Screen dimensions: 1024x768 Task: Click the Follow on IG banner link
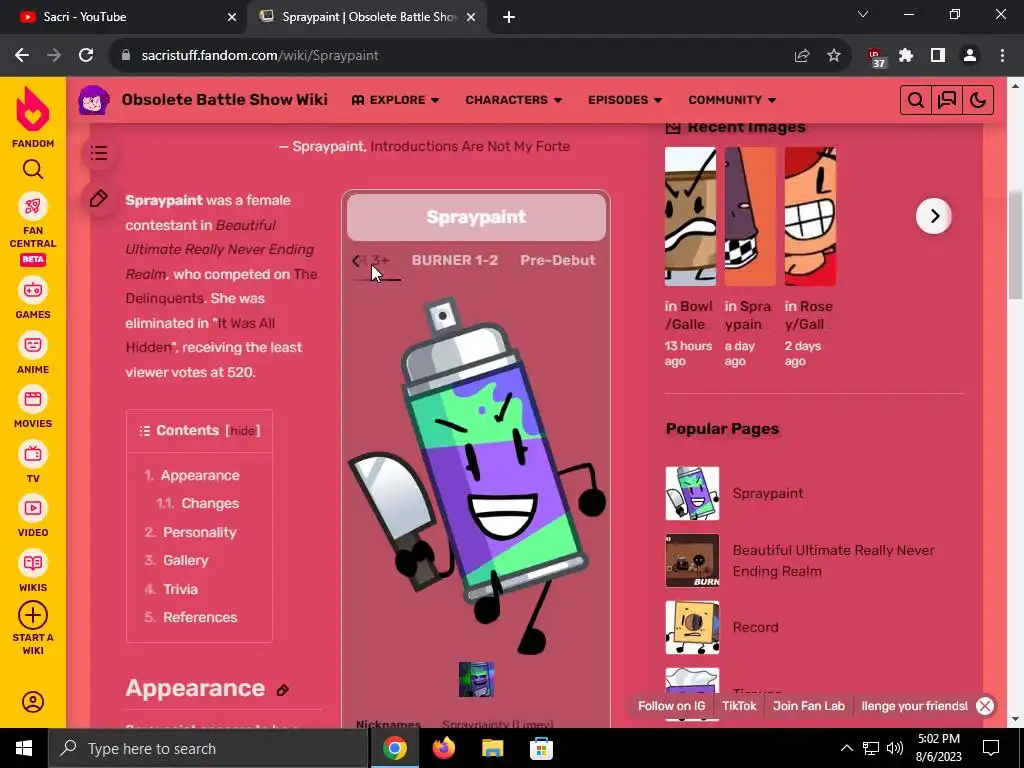pyautogui.click(x=671, y=706)
